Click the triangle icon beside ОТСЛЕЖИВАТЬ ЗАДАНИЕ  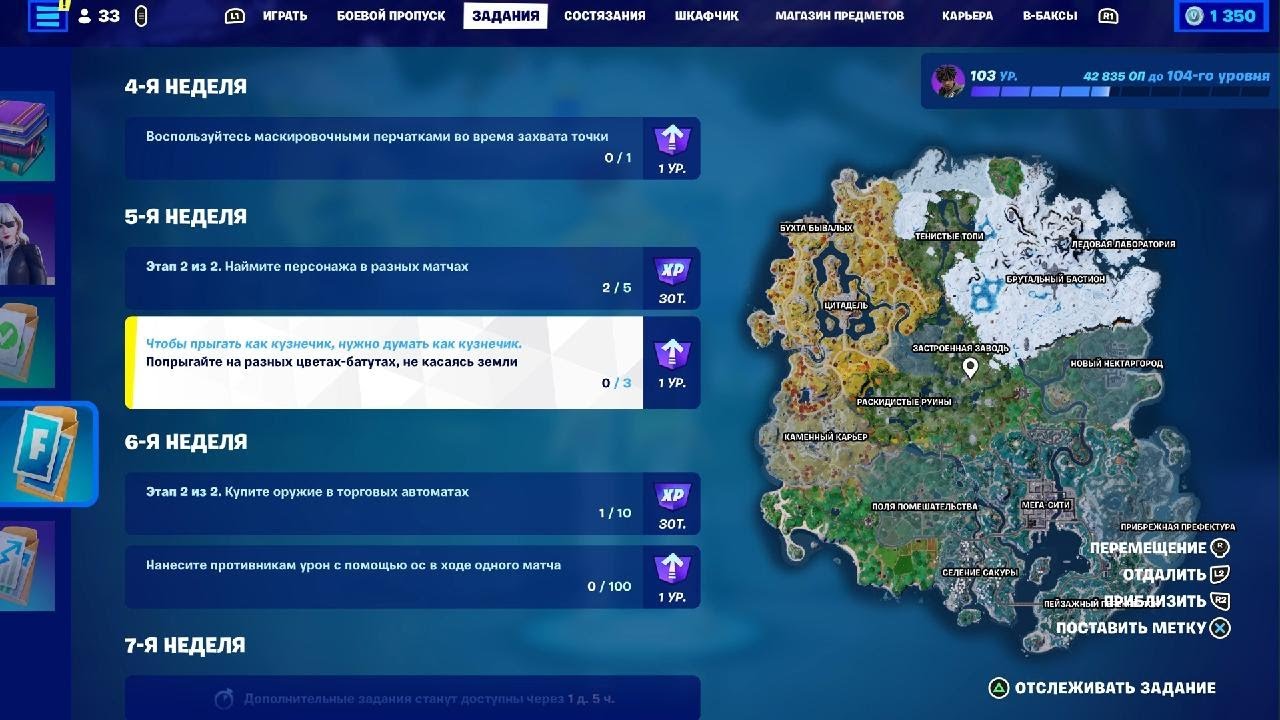point(998,688)
